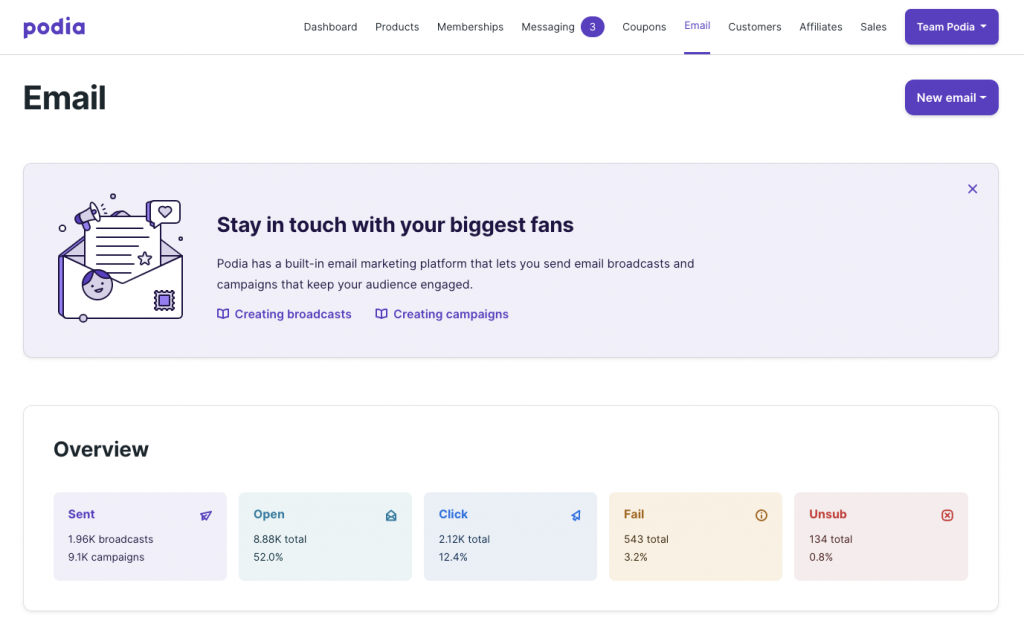Open the Products menu item
1024x641 pixels.
397,27
